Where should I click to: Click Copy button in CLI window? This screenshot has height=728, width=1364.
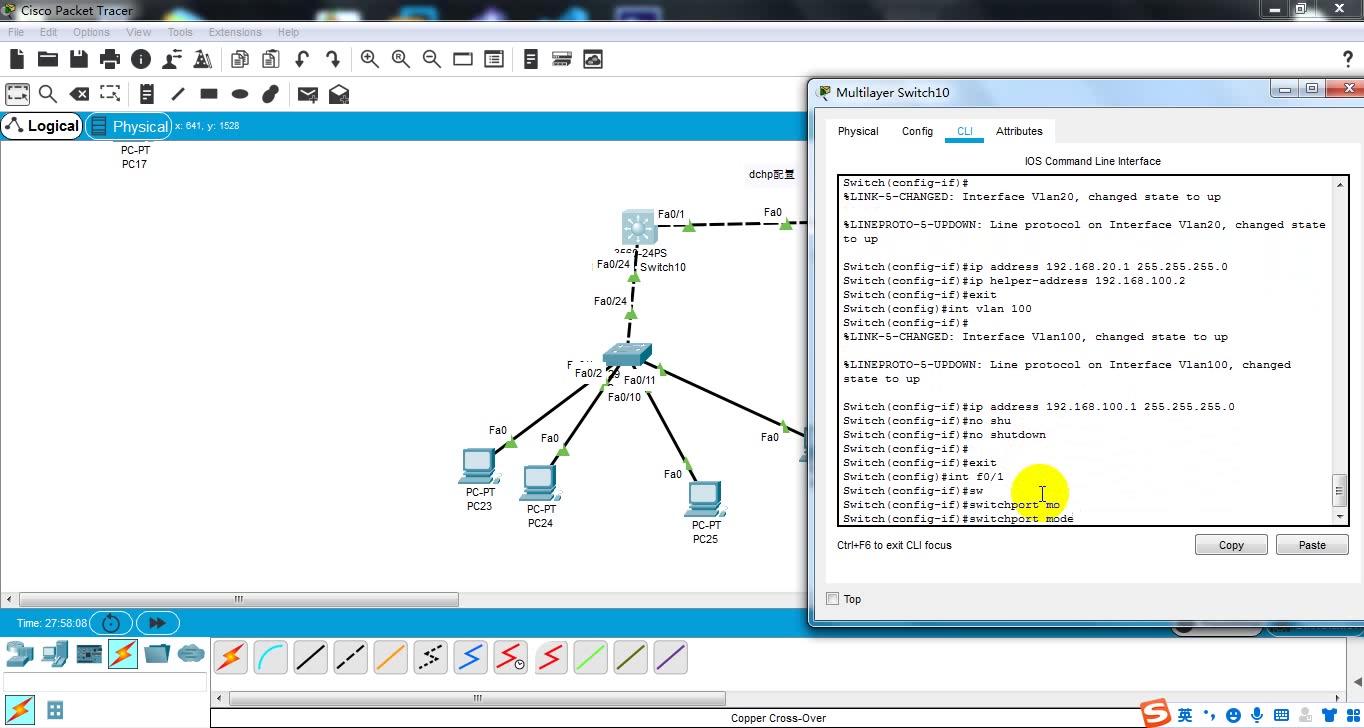click(x=1231, y=545)
